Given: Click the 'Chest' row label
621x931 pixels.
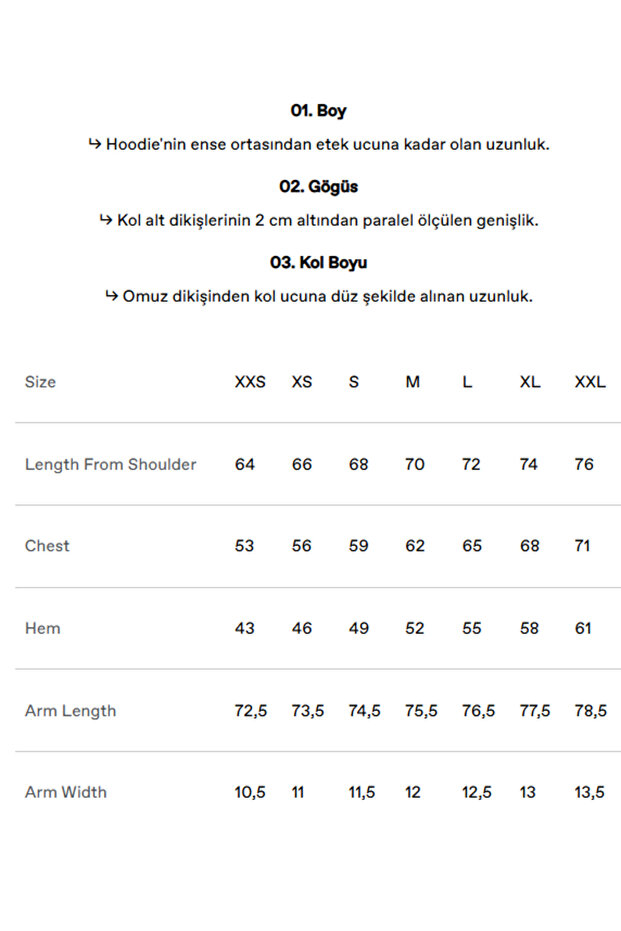Looking at the screenshot, I should (48, 546).
